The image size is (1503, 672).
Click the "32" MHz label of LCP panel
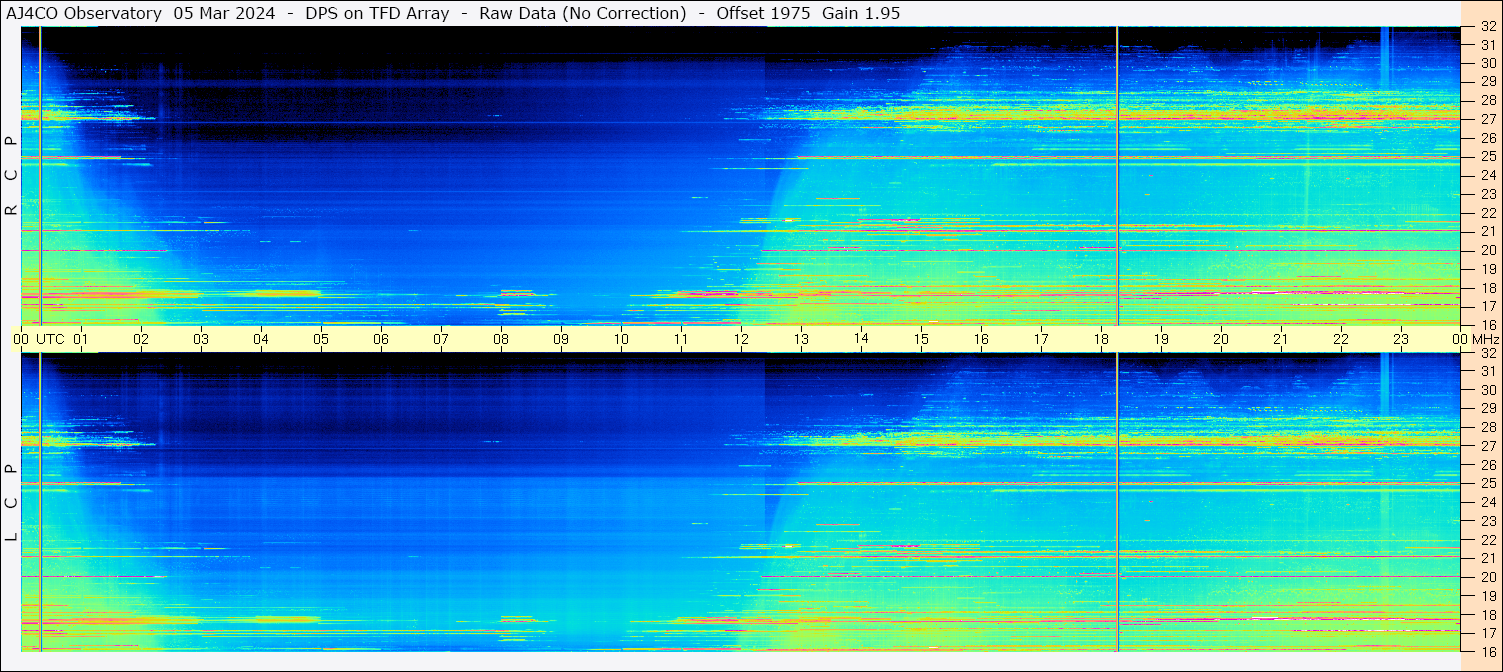click(x=1487, y=353)
